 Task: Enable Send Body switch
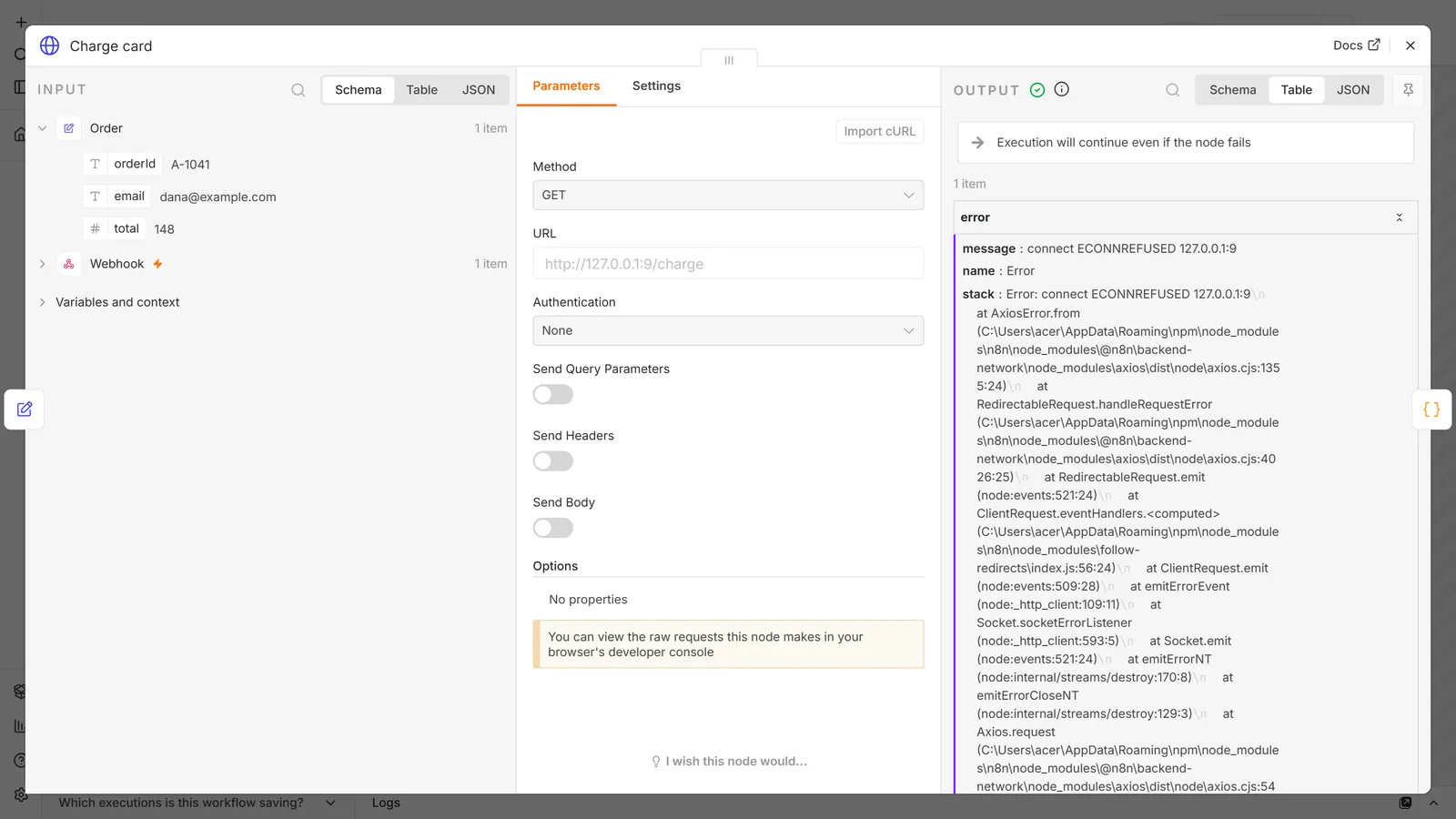pyautogui.click(x=553, y=528)
